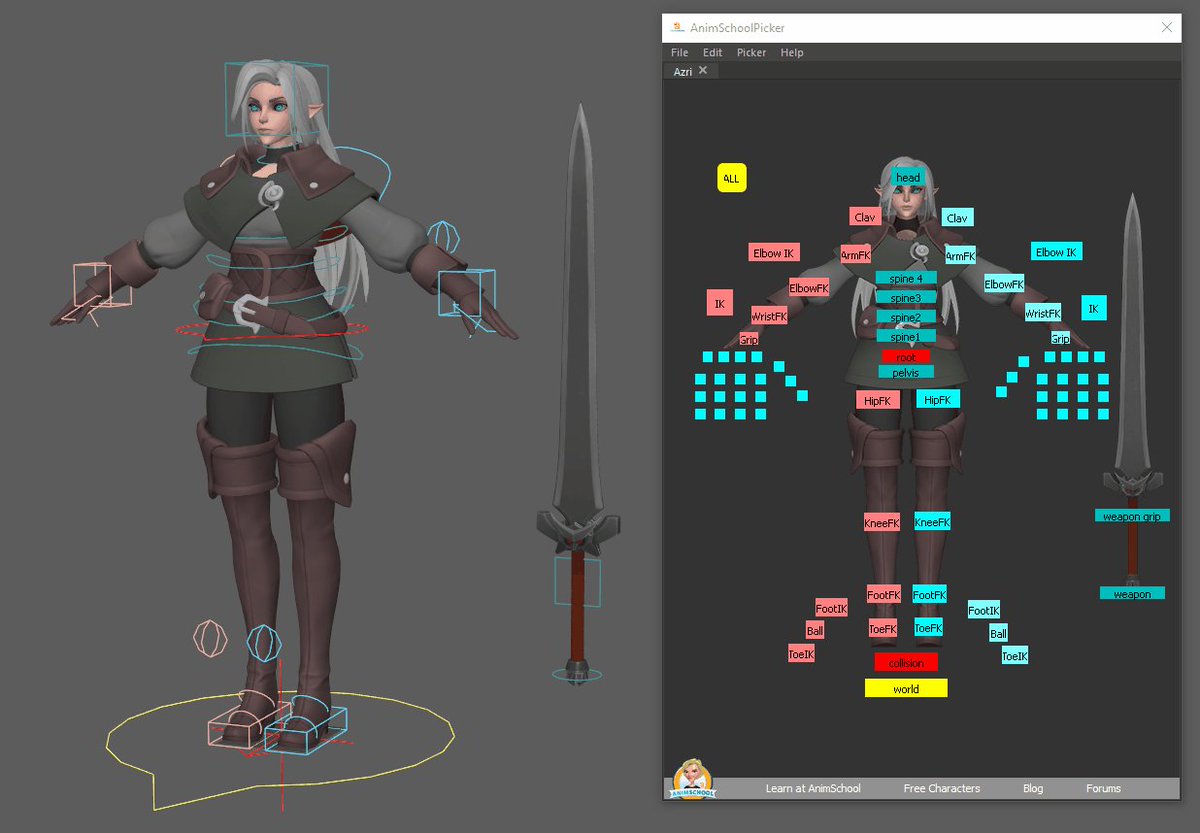This screenshot has height=833, width=1200.
Task: Click the pink Elbow IK button
Action: click(x=774, y=253)
